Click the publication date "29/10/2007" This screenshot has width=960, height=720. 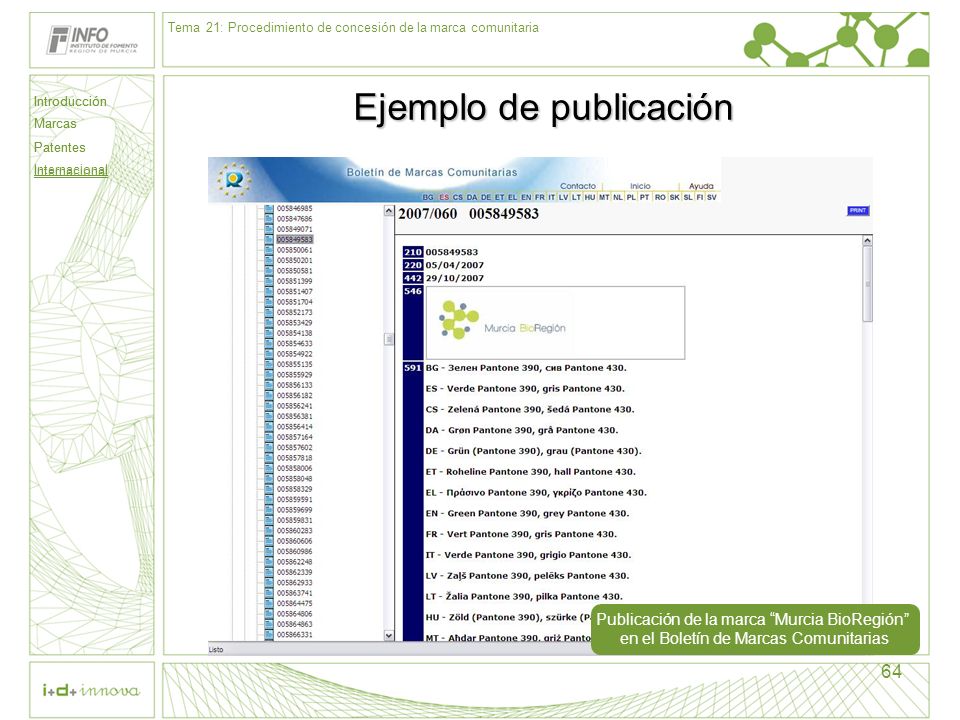click(454, 278)
